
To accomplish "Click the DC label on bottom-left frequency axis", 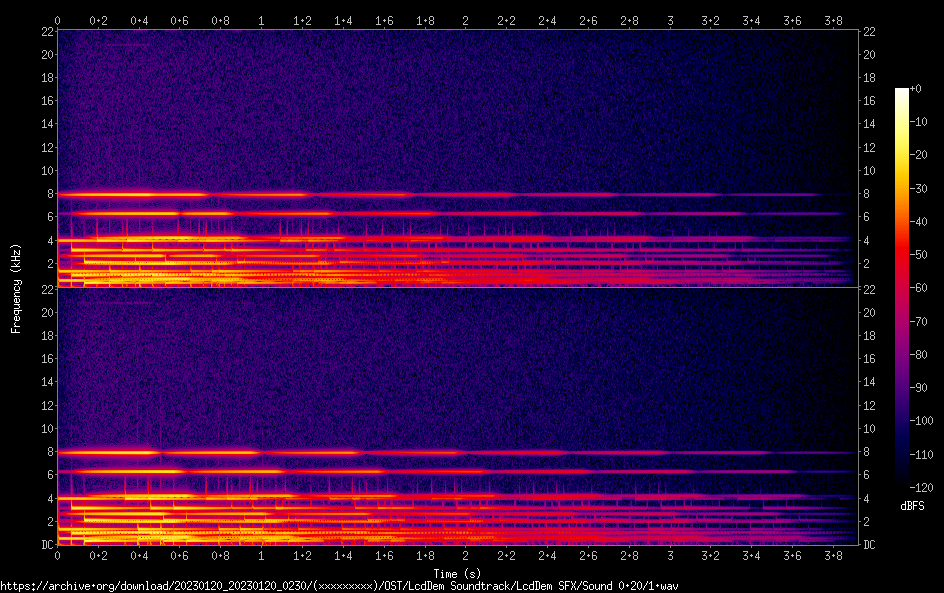I will [46, 545].
